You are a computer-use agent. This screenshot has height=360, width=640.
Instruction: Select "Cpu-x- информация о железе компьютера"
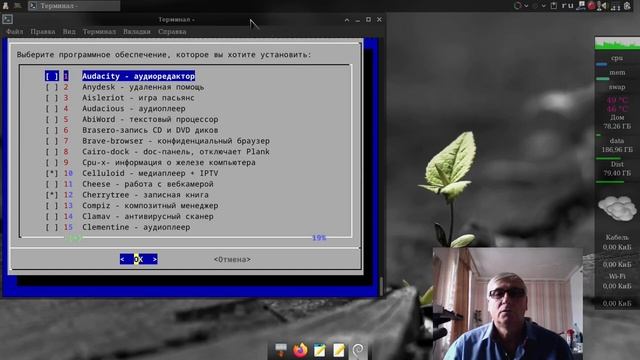[169, 162]
